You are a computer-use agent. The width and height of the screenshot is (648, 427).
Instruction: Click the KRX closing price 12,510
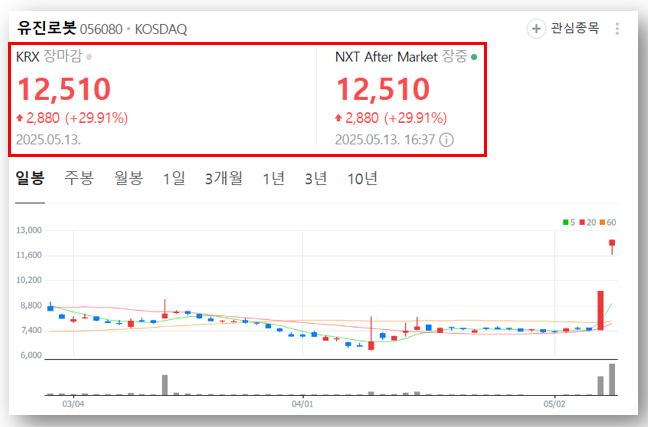[x=64, y=89]
